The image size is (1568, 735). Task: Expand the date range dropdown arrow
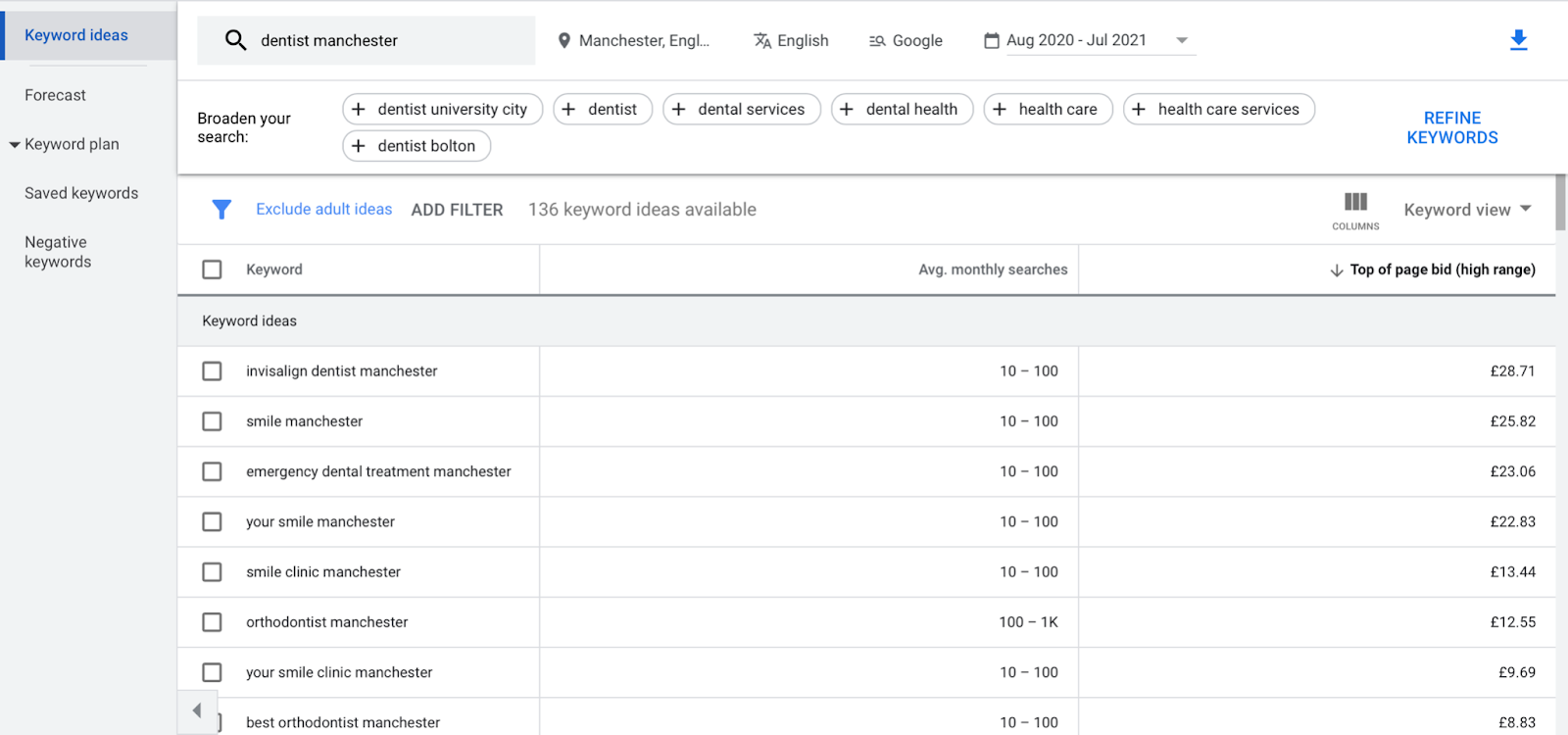(1182, 40)
